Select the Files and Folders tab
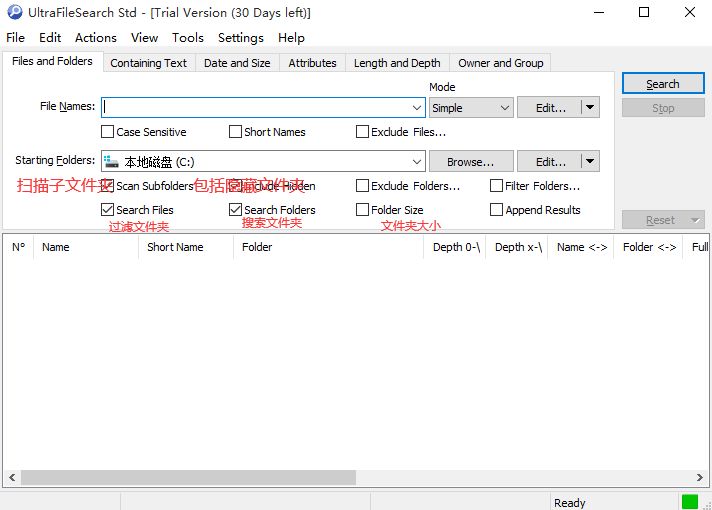712x510 pixels. (x=52, y=61)
